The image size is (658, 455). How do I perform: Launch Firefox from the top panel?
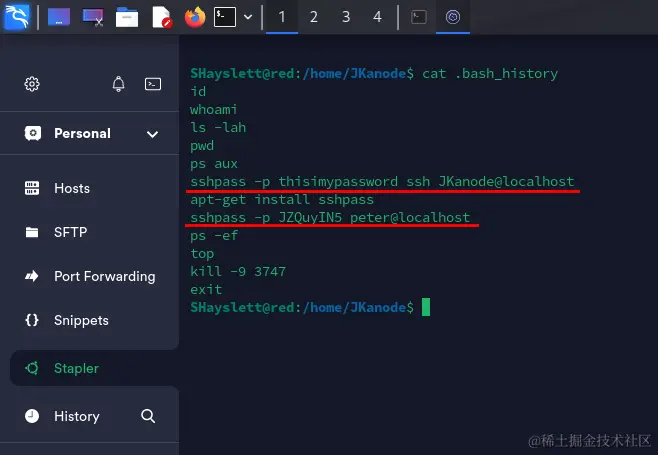tap(195, 17)
